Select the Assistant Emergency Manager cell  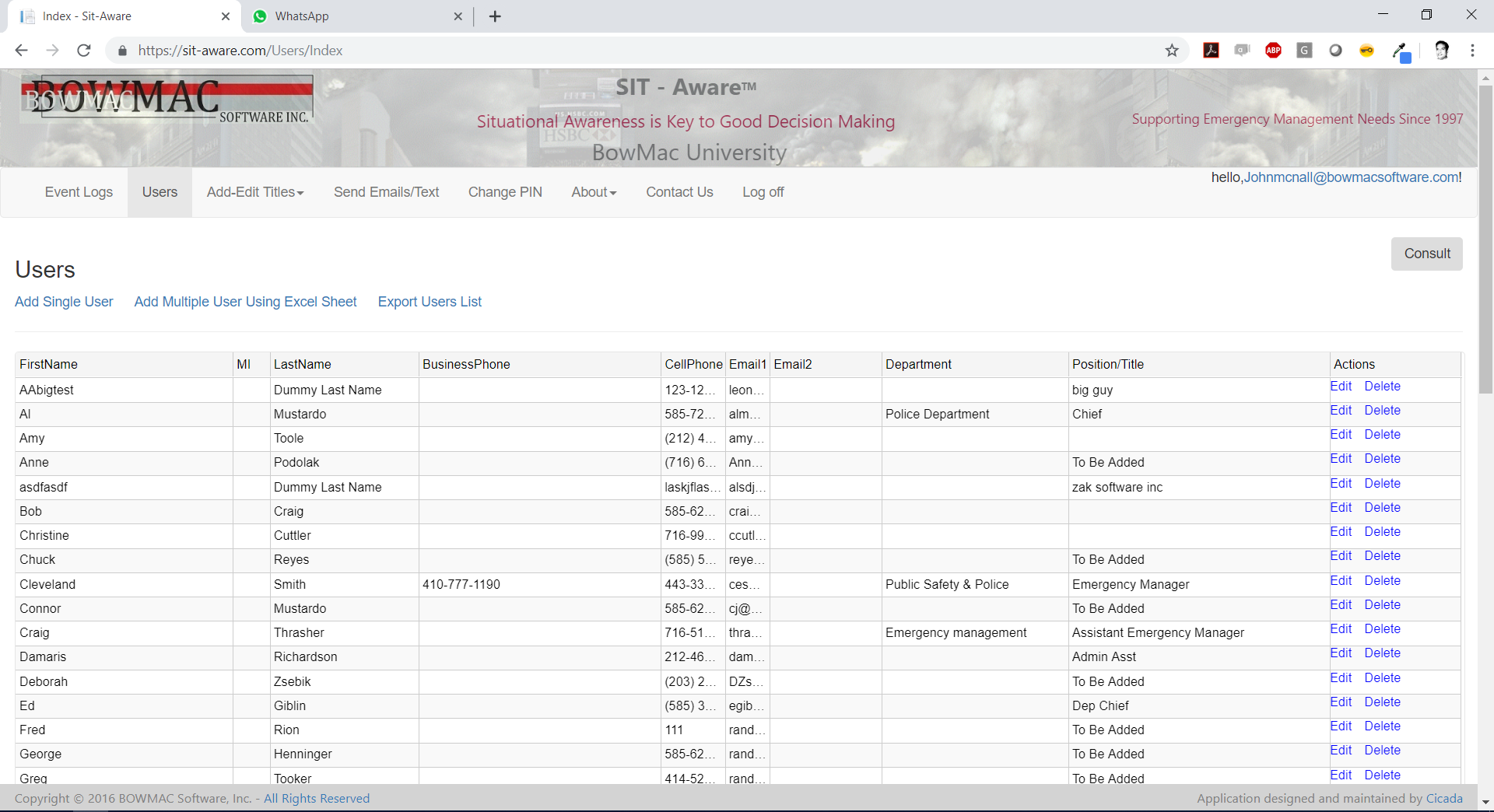point(1199,633)
